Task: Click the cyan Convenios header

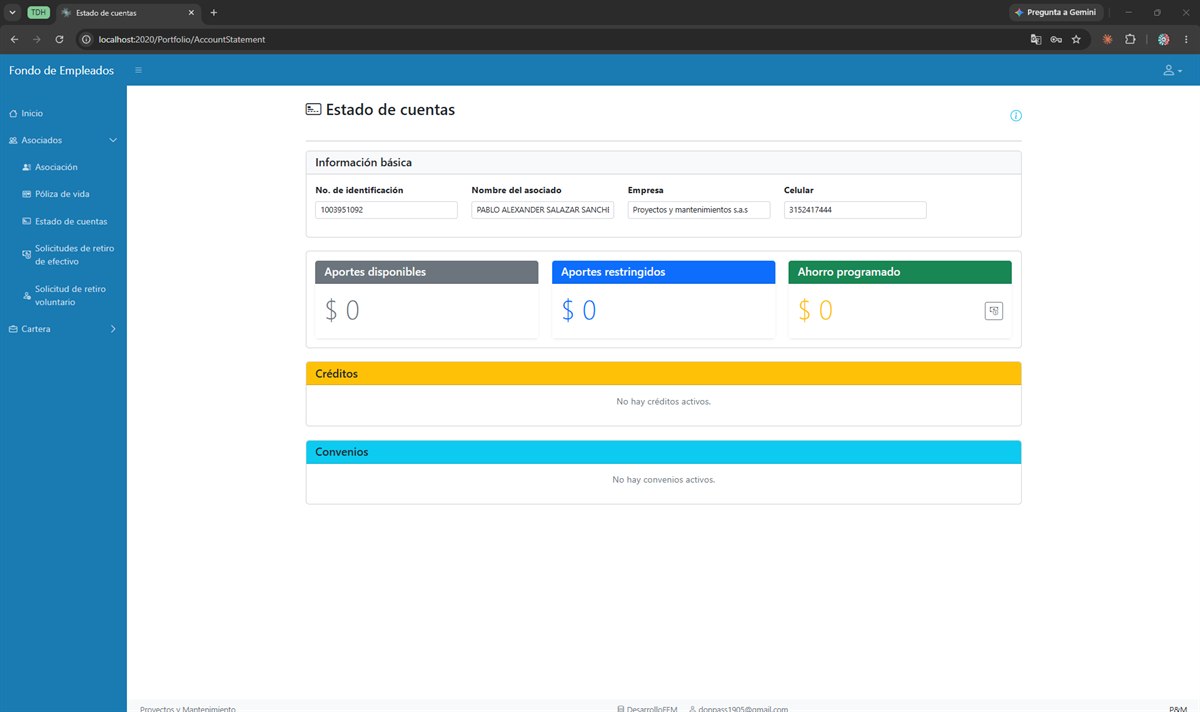Action: pyautogui.click(x=664, y=452)
